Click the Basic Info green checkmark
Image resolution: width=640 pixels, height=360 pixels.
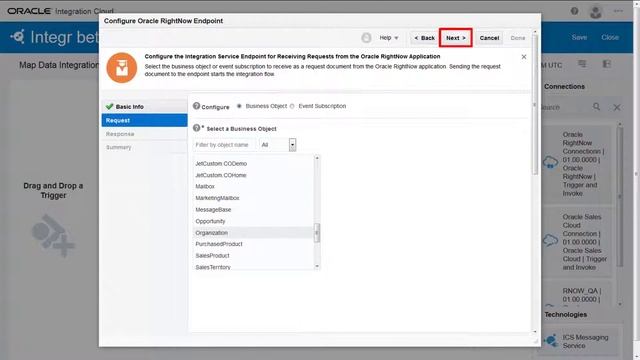click(x=109, y=107)
